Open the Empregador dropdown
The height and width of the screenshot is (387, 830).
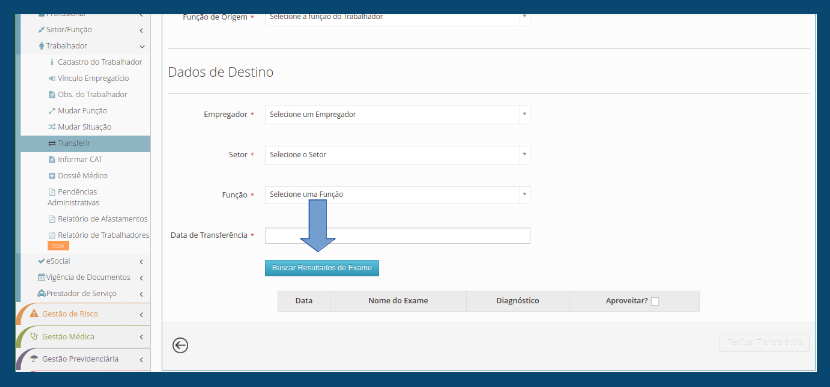click(398, 114)
